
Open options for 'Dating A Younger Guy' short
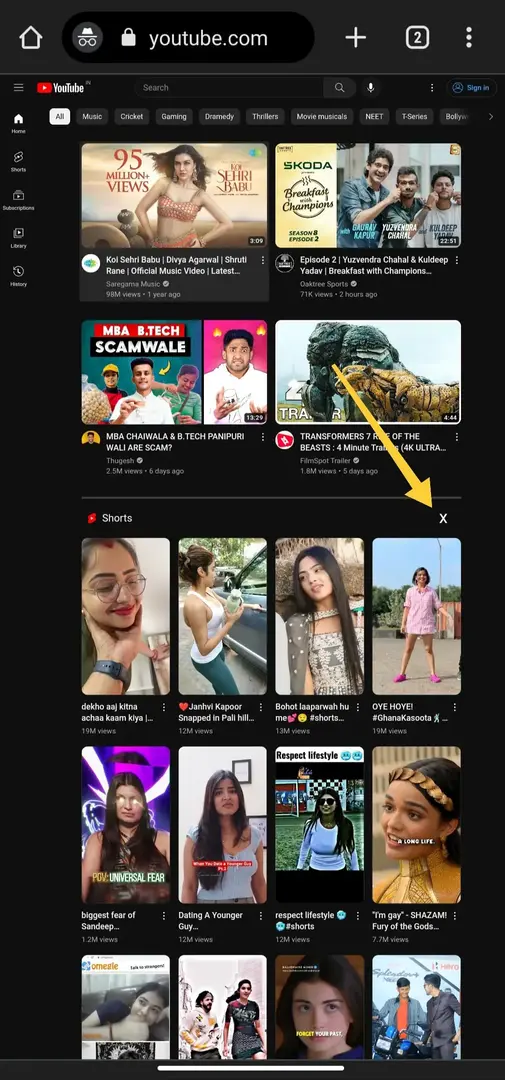click(261, 915)
